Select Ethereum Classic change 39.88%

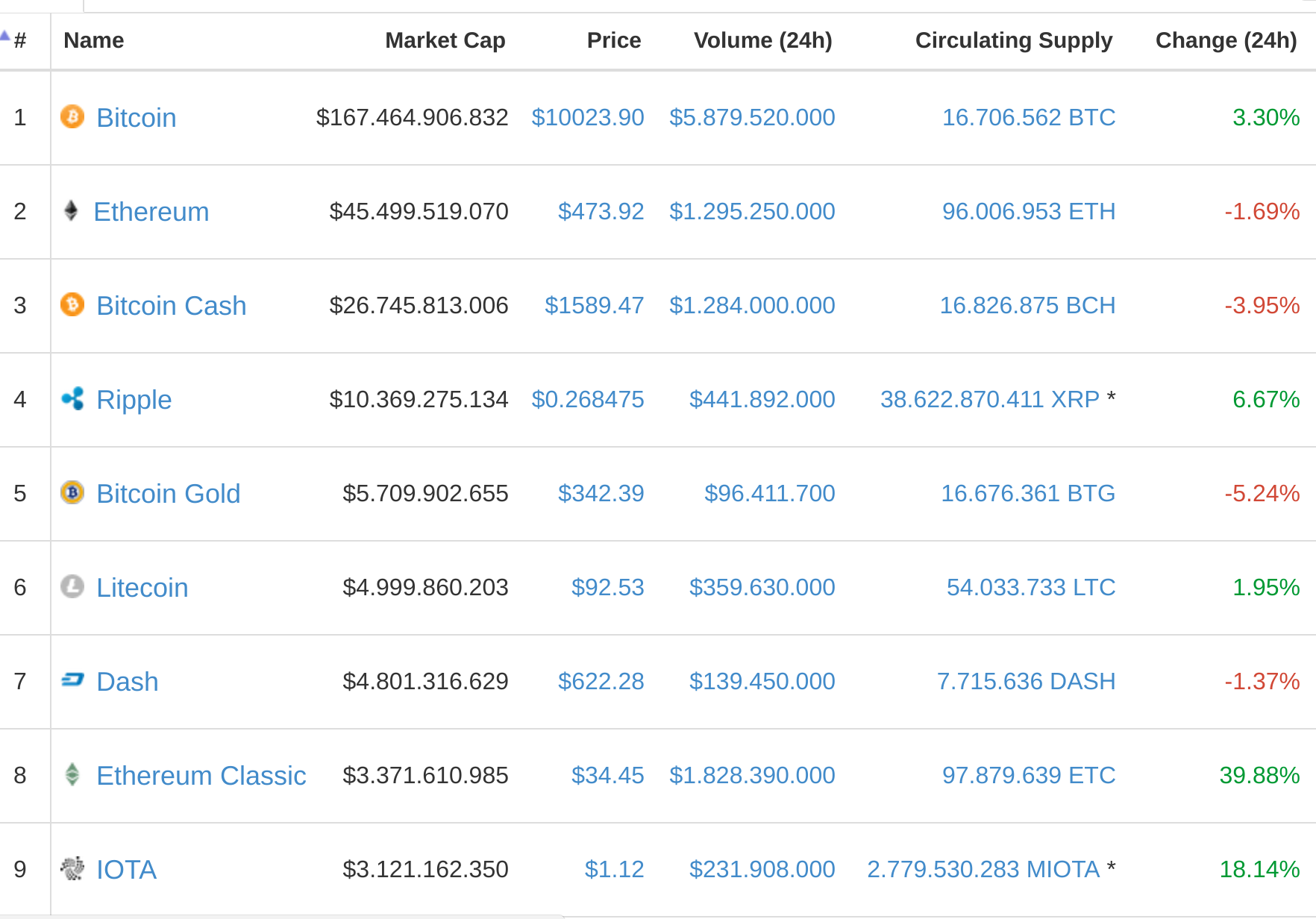coord(1260,775)
